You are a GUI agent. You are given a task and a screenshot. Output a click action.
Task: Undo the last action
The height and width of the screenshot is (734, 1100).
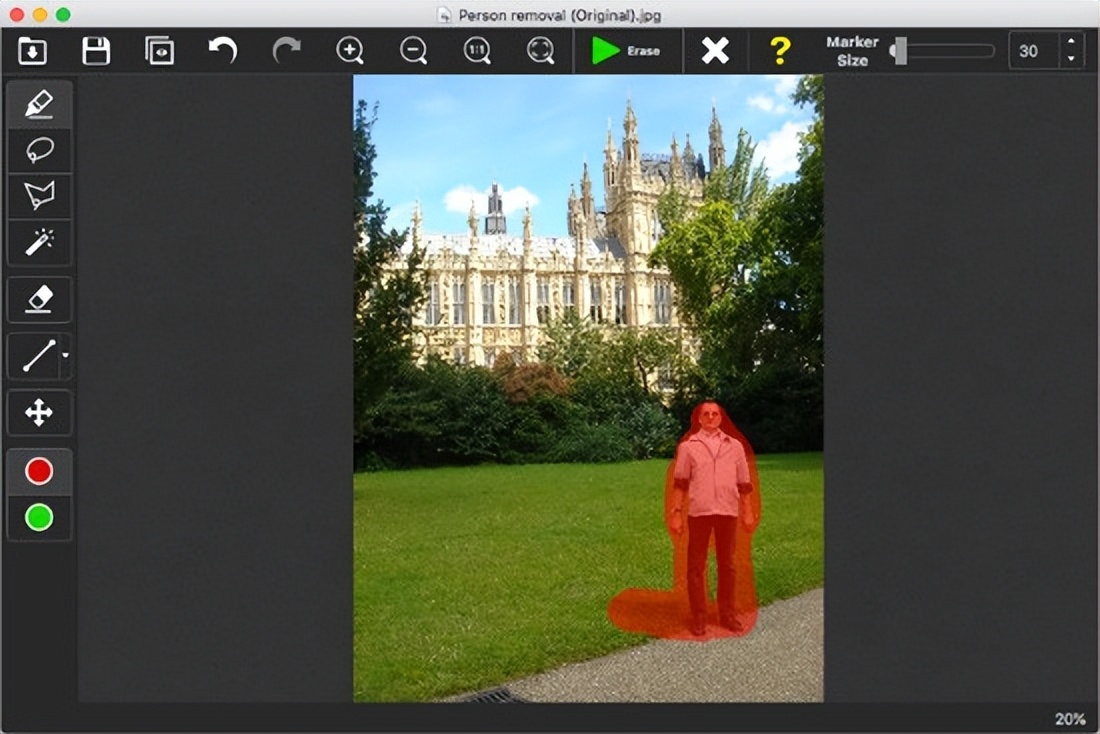(222, 51)
